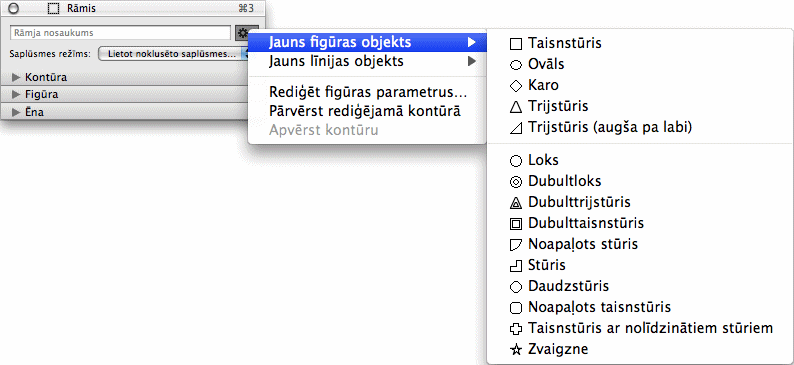This screenshot has width=794, height=365.
Task: Choose the Dubulttrijstūris double triangle icon
Action: point(515,203)
